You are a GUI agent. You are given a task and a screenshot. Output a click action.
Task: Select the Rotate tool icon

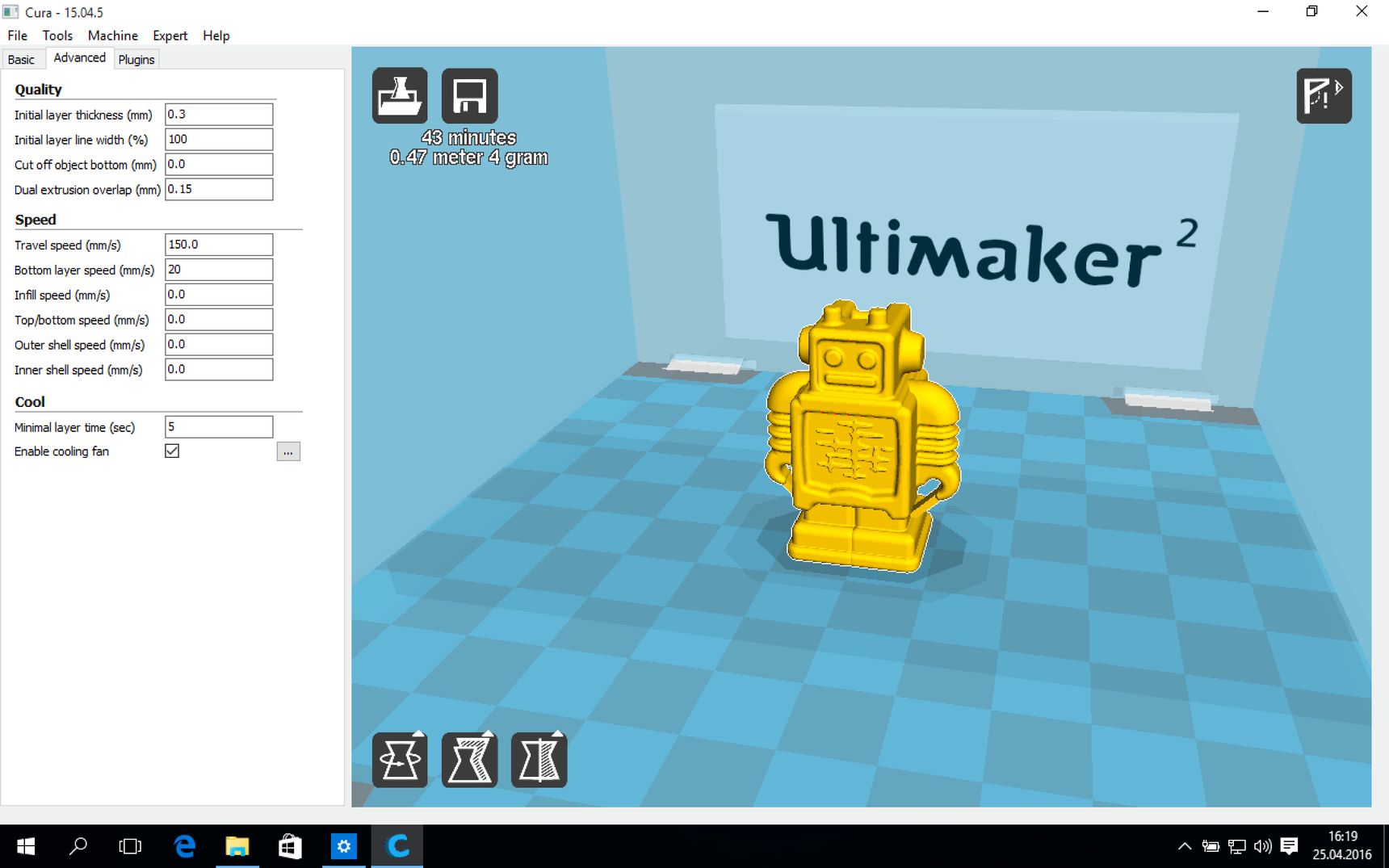coord(400,760)
